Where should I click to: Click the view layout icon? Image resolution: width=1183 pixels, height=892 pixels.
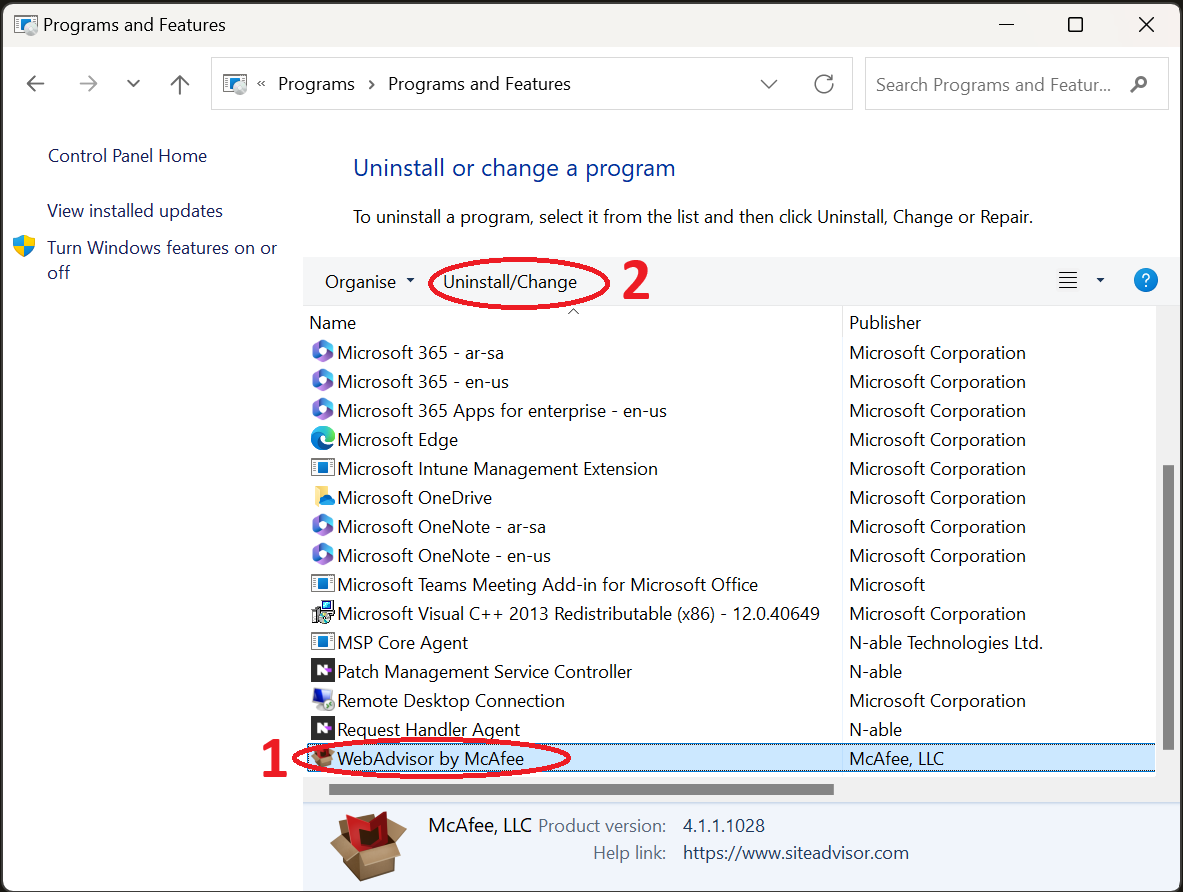click(1068, 281)
